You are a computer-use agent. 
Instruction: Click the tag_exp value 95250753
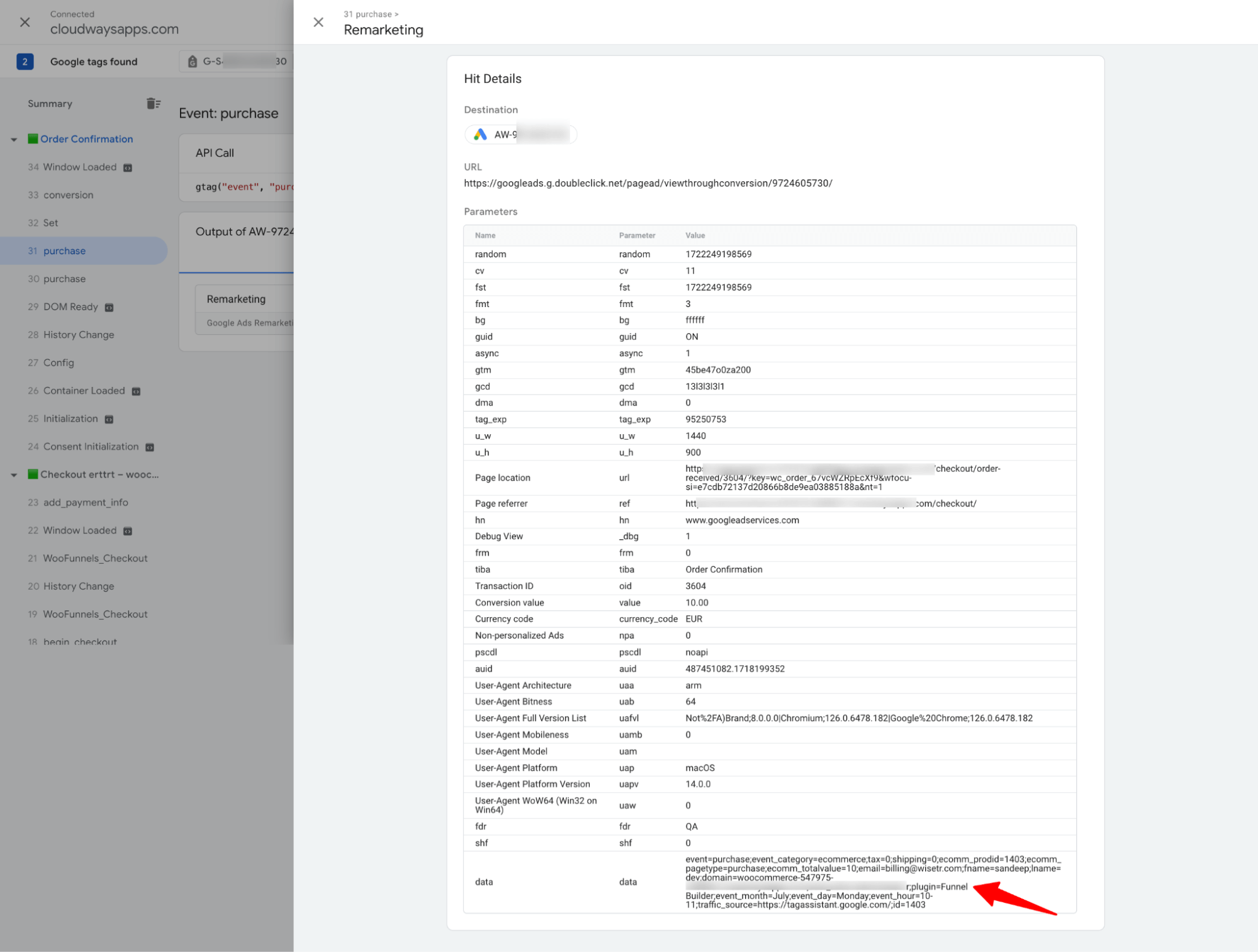click(x=705, y=420)
